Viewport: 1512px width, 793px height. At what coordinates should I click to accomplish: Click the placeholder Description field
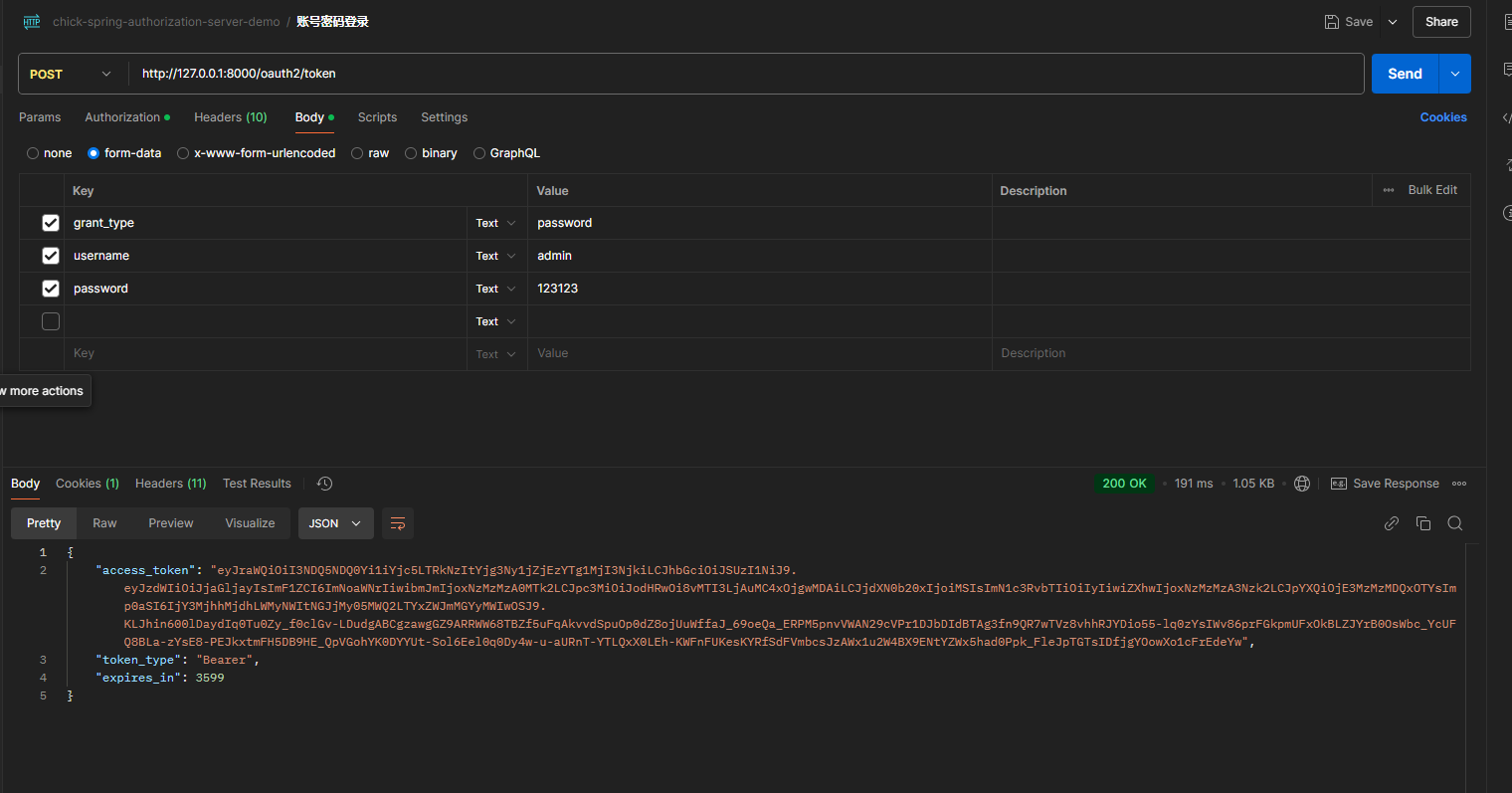[1230, 354]
